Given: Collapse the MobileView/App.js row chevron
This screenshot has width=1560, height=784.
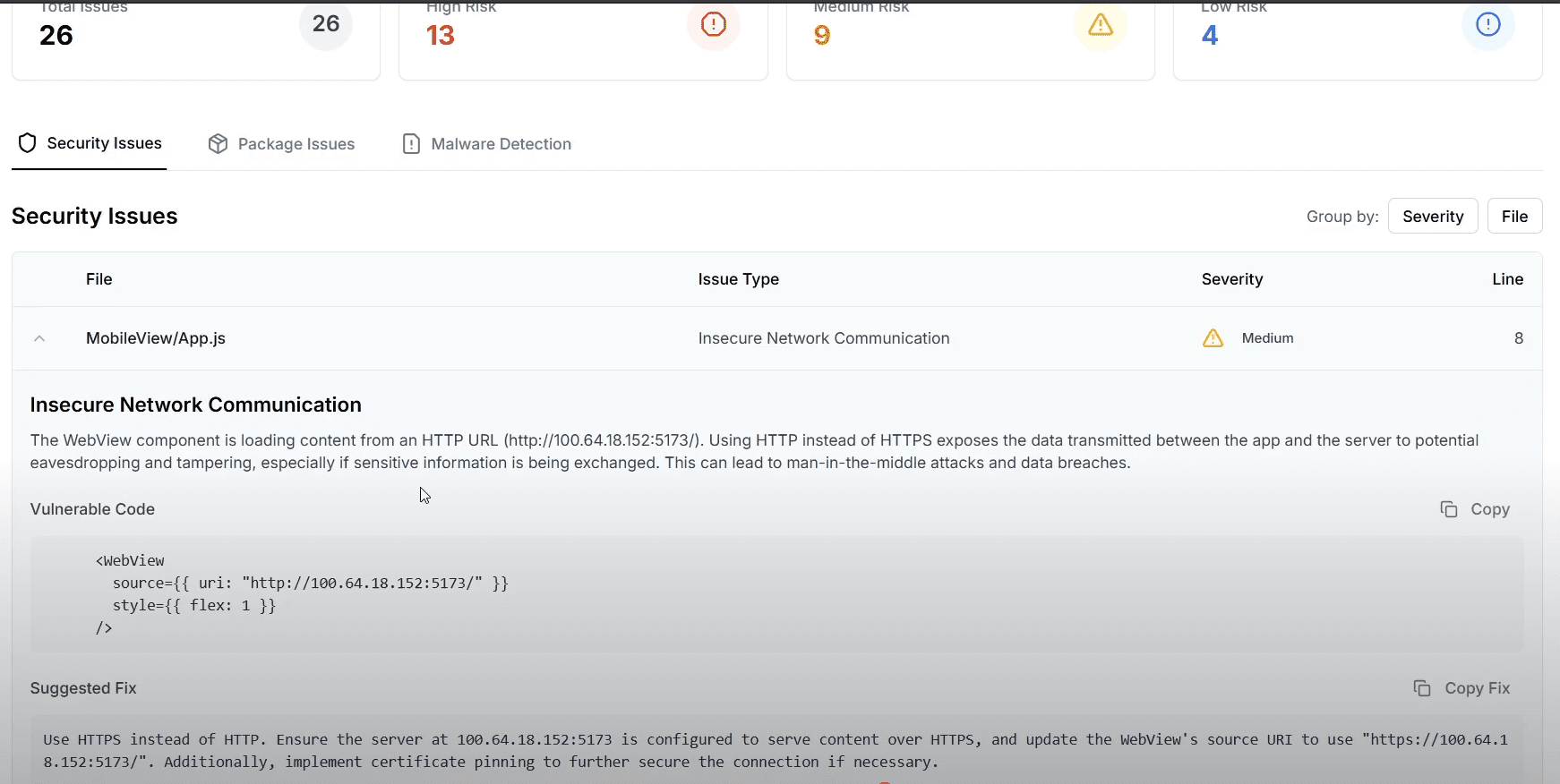Looking at the screenshot, I should click(x=39, y=338).
